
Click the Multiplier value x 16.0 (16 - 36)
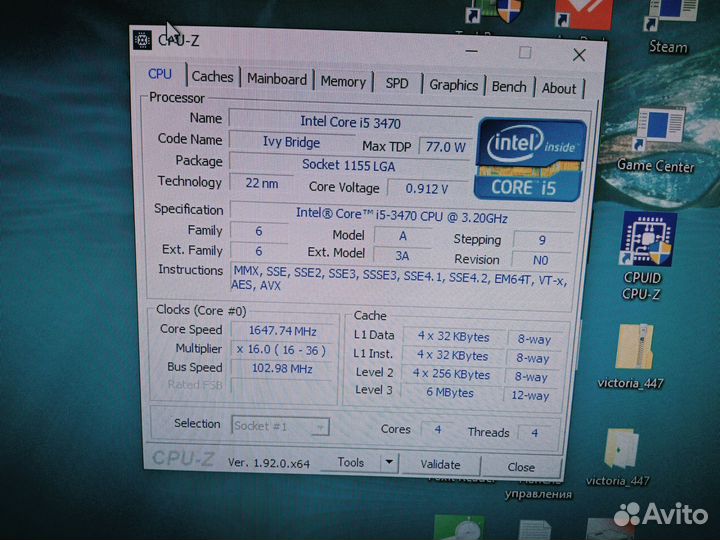point(281,350)
